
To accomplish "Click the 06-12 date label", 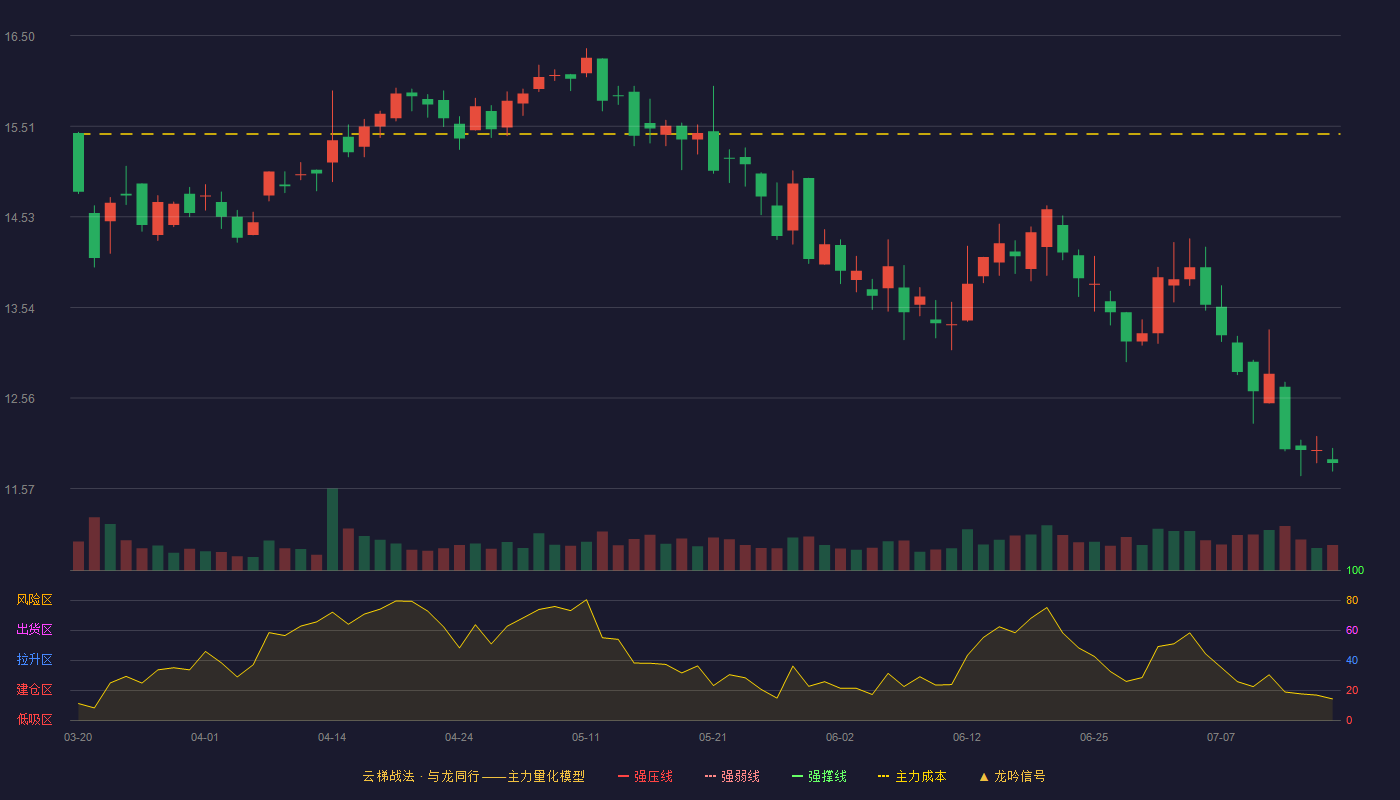I will tap(967, 737).
